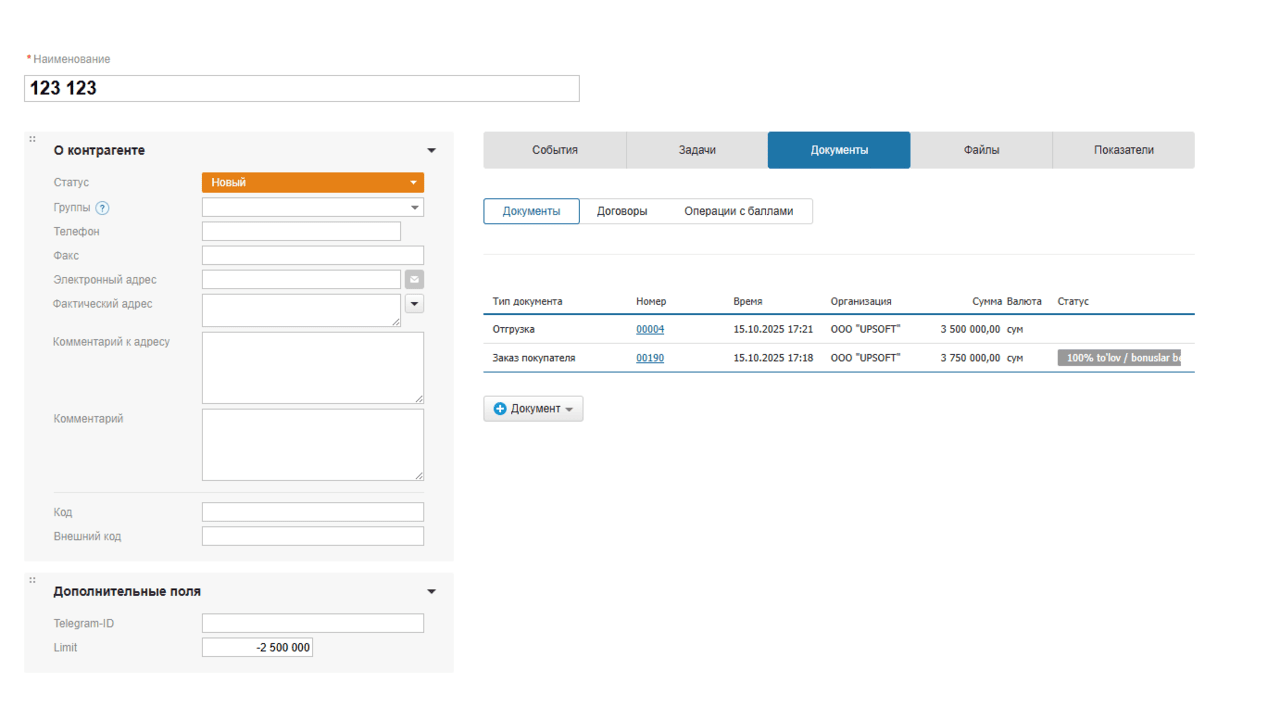This screenshot has width=1280, height=720.
Task: Click the drag handle of Дополнительные поля panel
Action: click(x=32, y=580)
